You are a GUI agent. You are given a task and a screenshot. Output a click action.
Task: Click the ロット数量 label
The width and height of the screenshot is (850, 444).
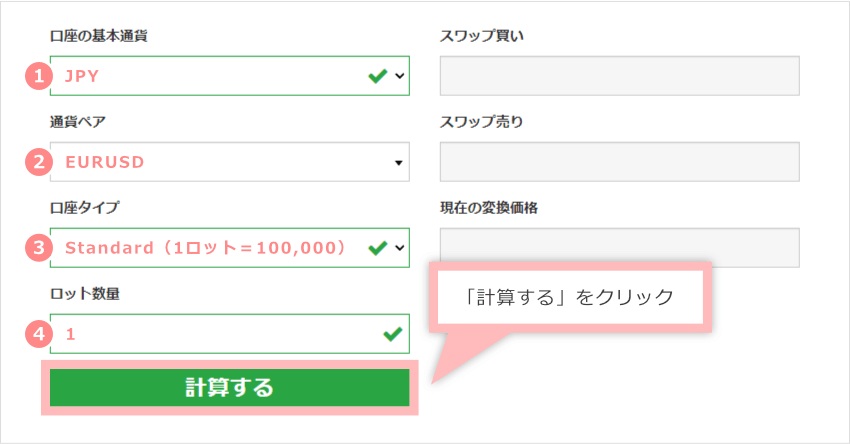tap(85, 294)
